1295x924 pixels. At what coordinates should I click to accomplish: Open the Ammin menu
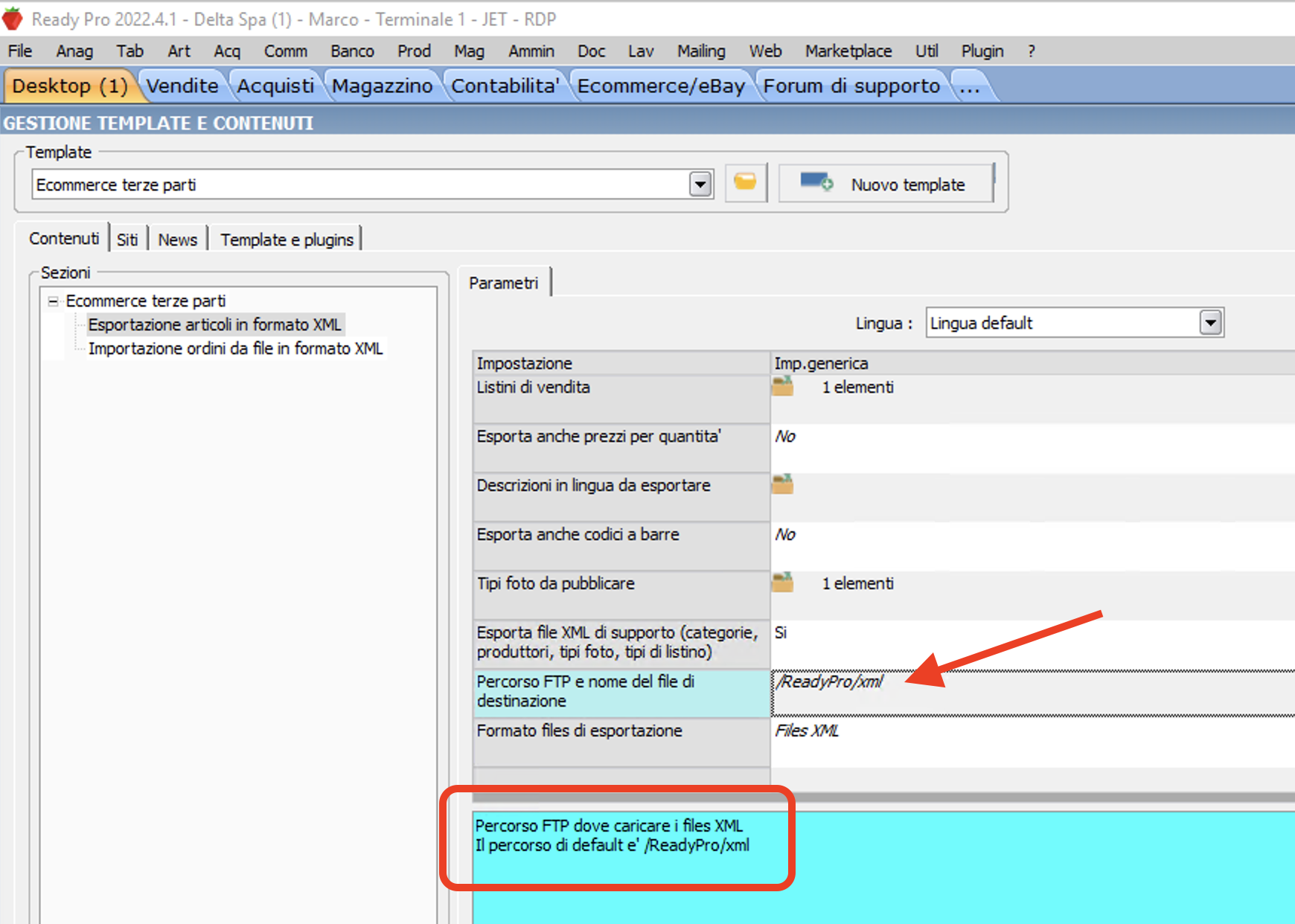pos(531,51)
